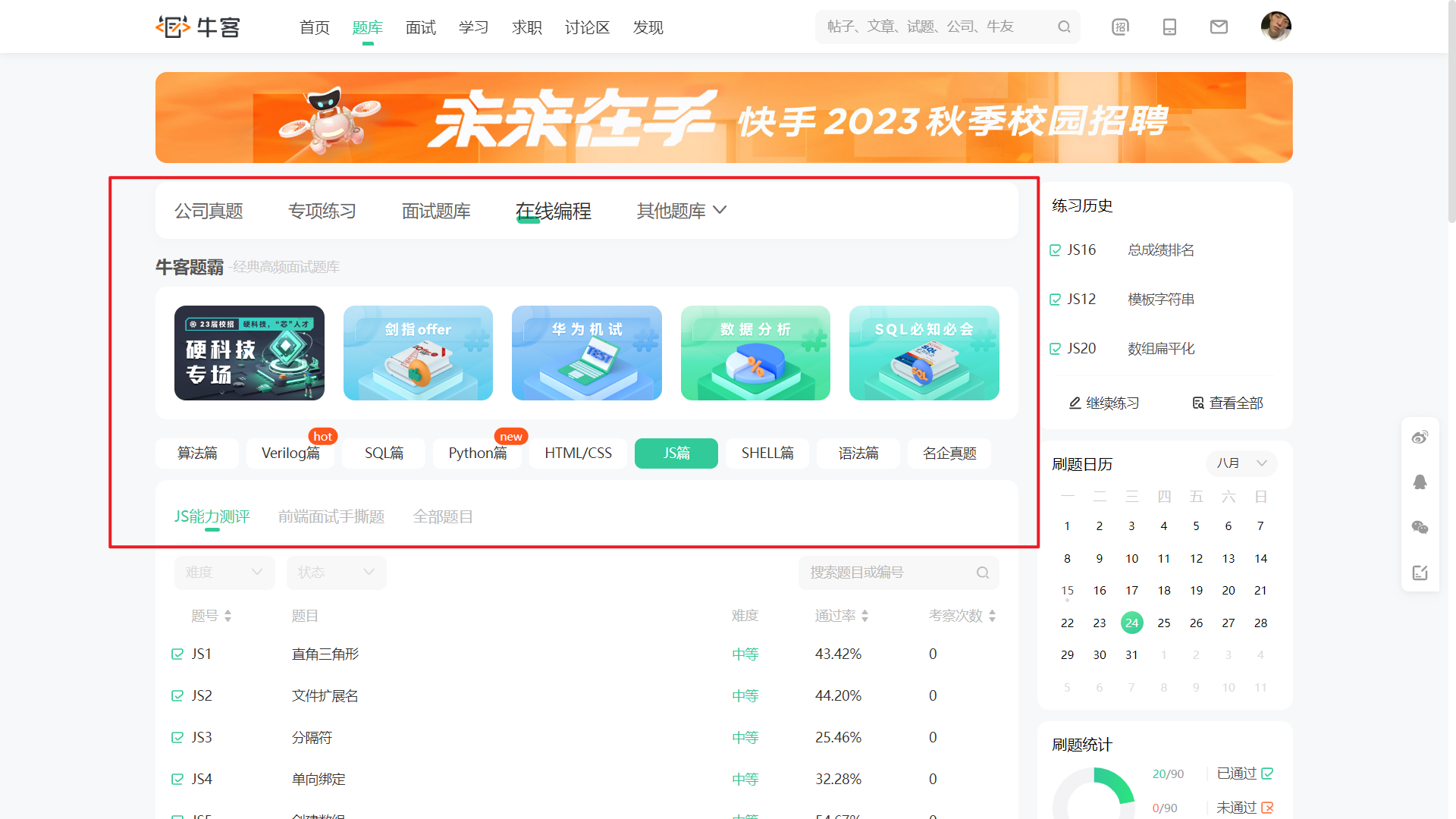Switch to the 前端面试手撕题 tab
This screenshot has height=819, width=1456.
331,516
